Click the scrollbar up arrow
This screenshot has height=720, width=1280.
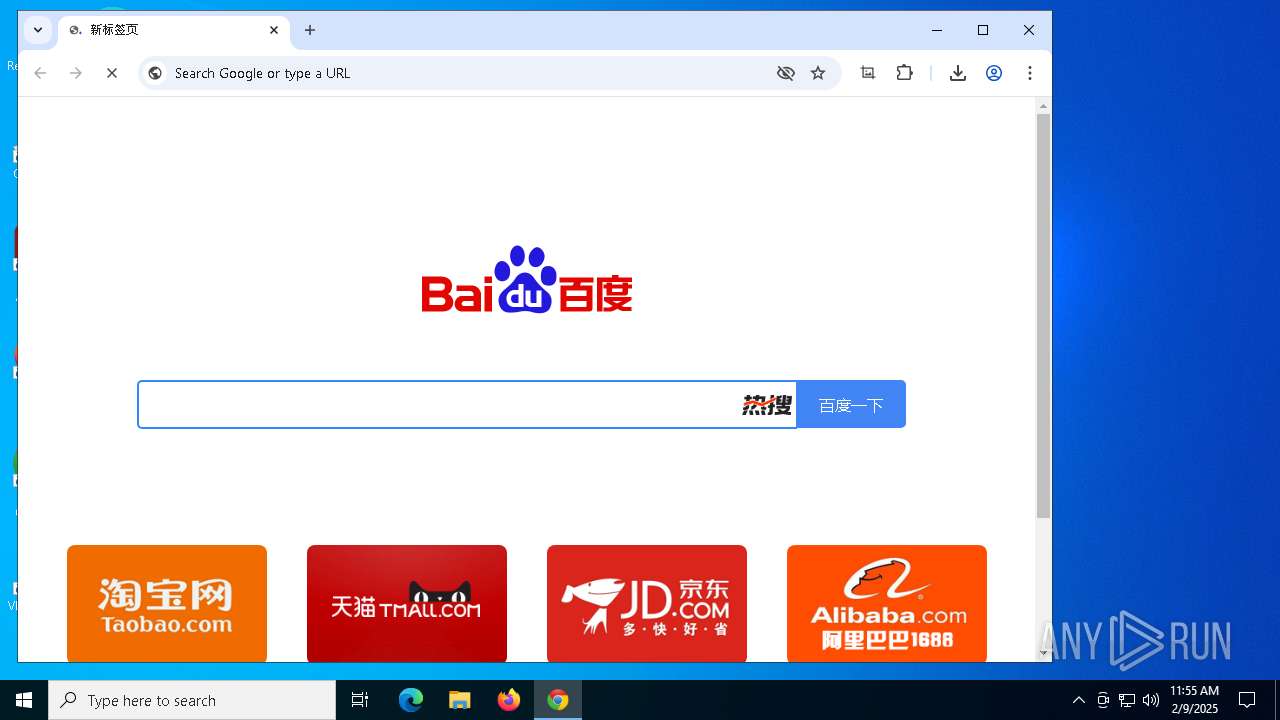coord(1043,105)
